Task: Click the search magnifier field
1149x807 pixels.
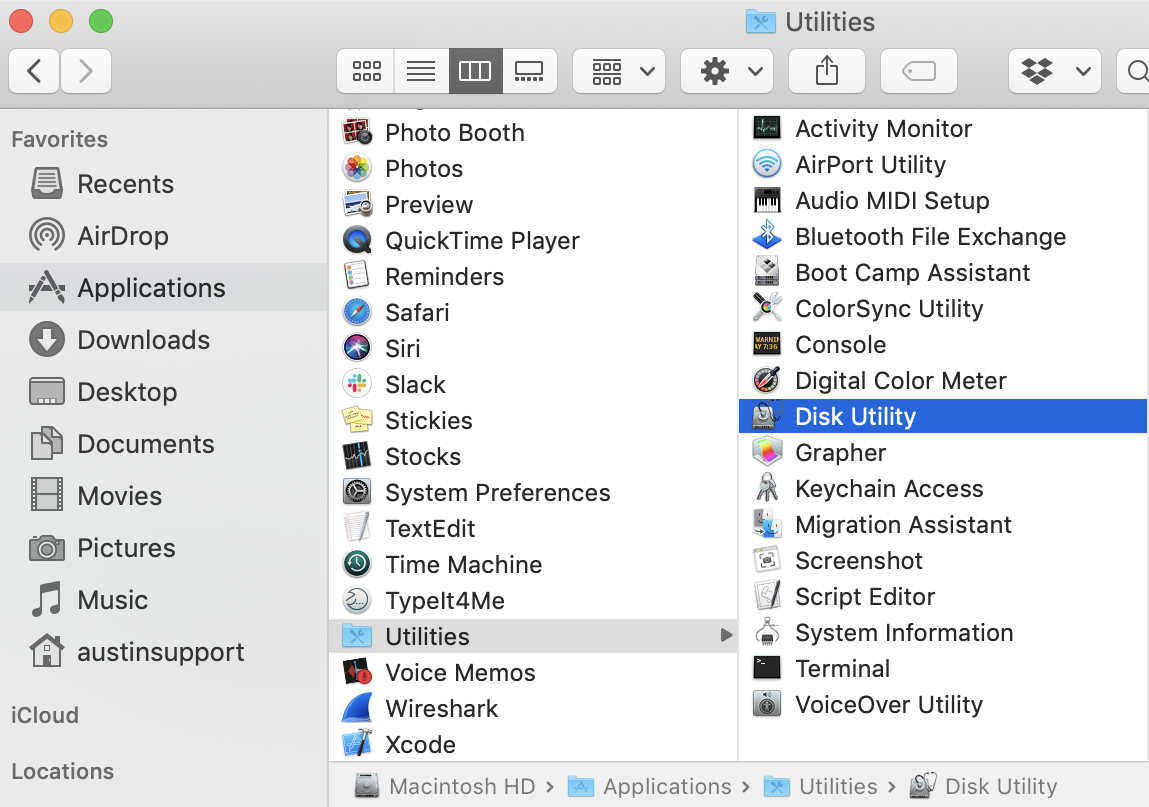Action: coord(1133,71)
